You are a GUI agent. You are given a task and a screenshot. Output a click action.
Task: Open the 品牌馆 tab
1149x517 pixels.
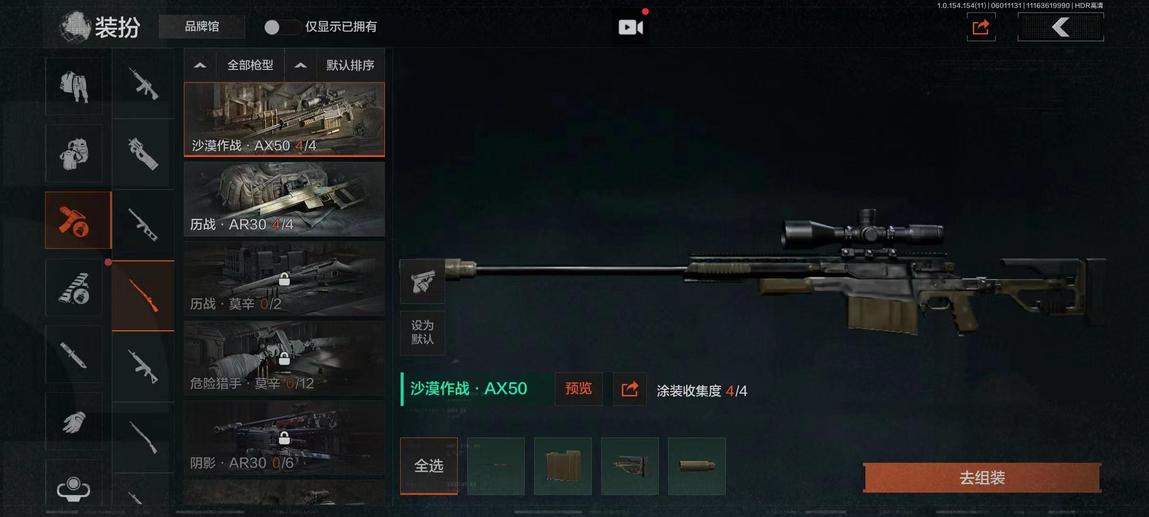202,27
